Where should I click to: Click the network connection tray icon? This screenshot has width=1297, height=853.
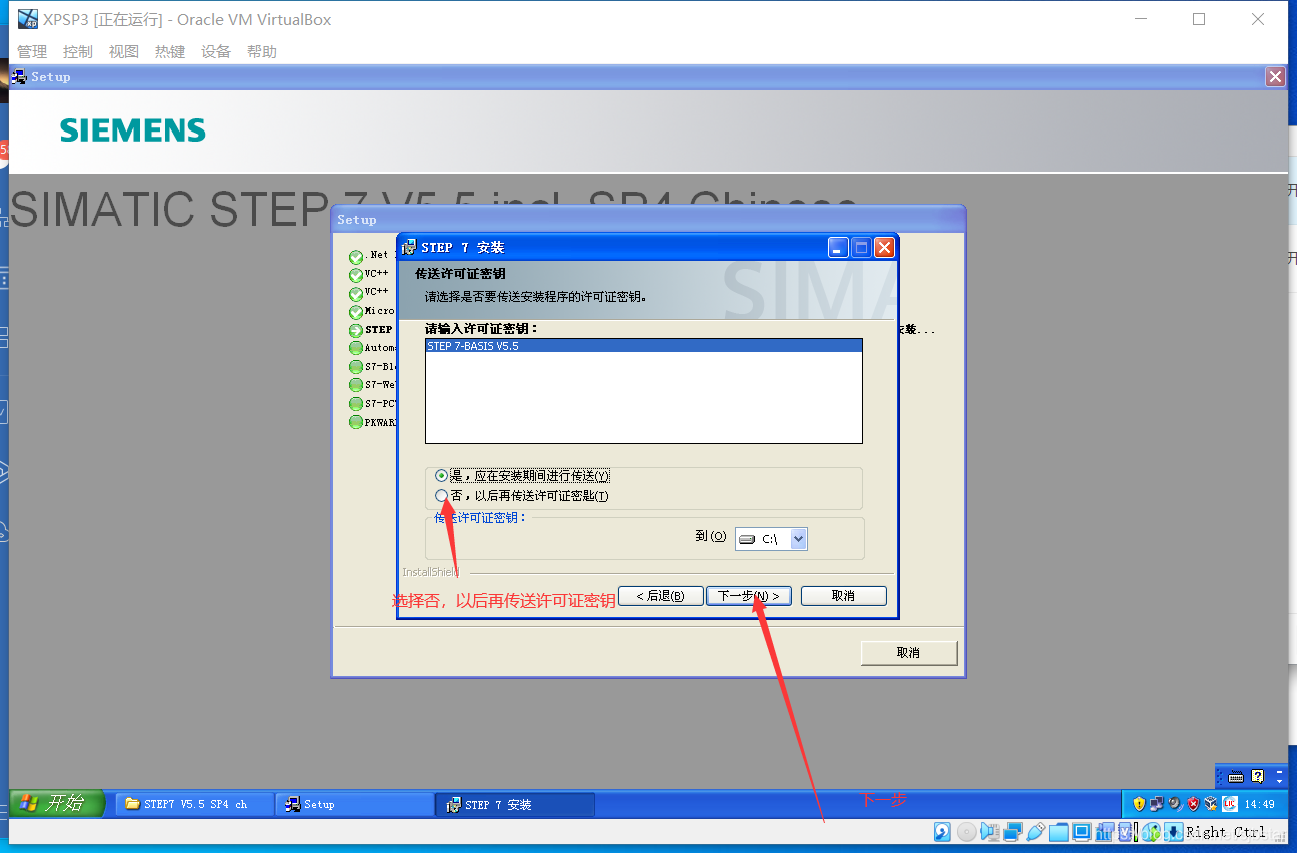tap(1157, 804)
